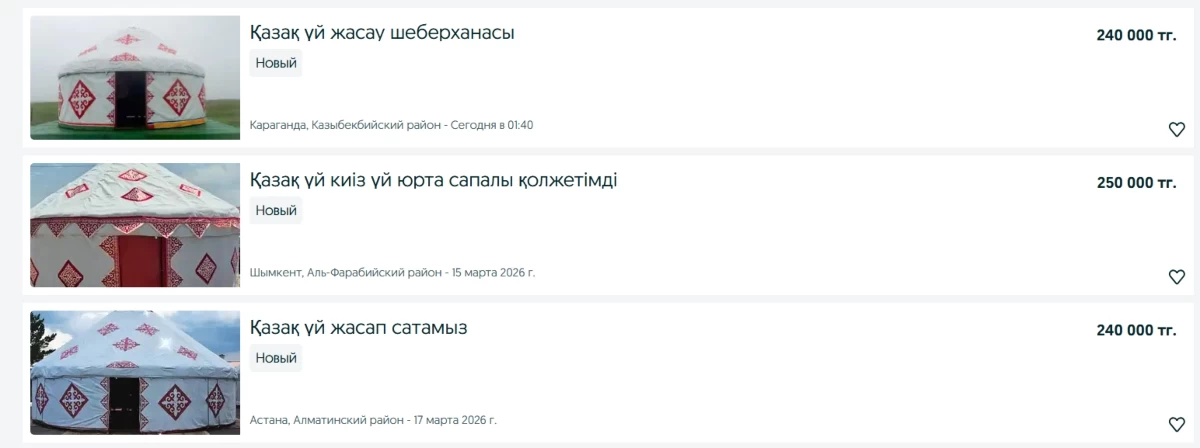Click the 250 000 тг. price
The height and width of the screenshot is (448, 1200).
click(x=1136, y=183)
